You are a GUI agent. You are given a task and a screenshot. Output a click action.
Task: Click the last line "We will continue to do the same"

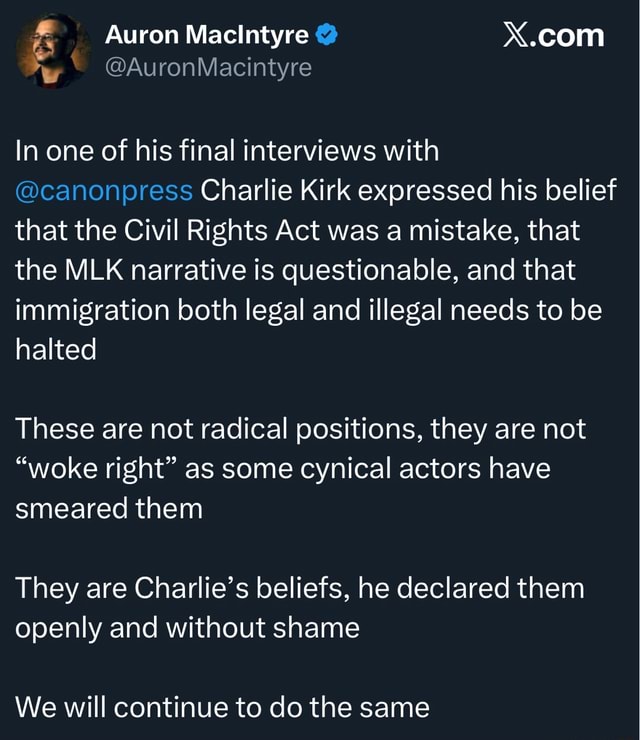(x=222, y=707)
